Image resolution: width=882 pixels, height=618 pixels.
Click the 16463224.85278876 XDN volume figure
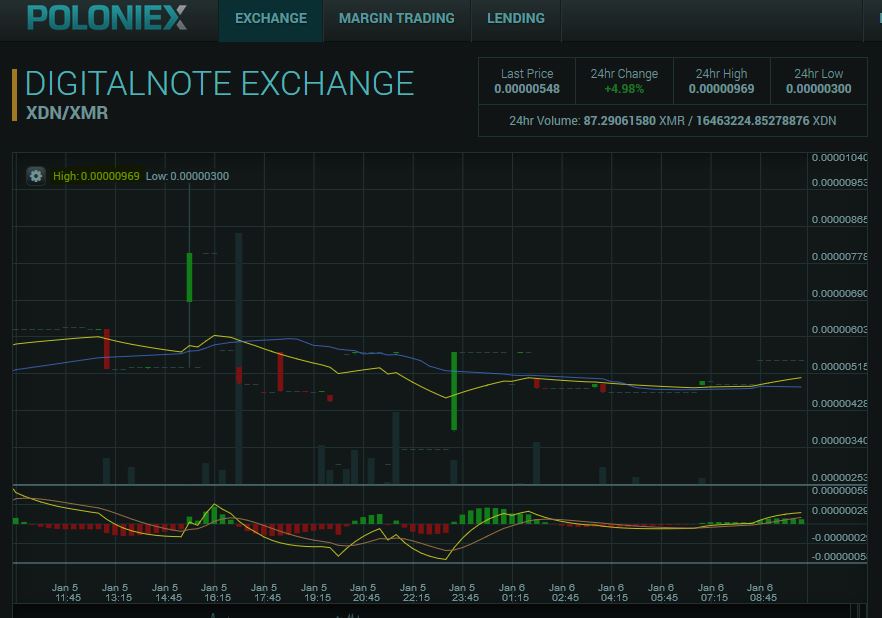[x=766, y=121]
